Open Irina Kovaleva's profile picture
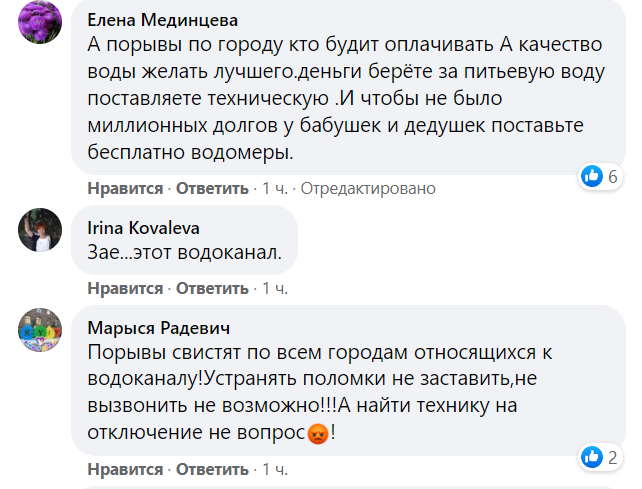The image size is (642, 489). 42,231
